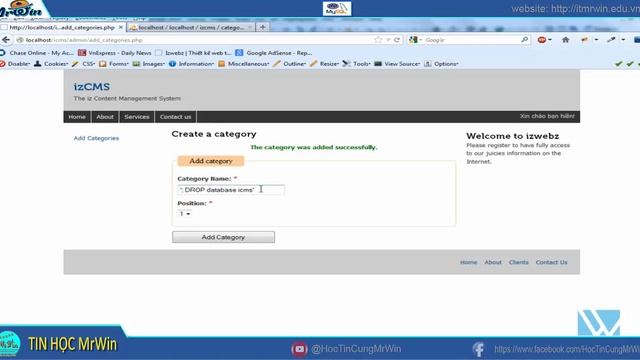This screenshot has width=640, height=360.
Task: Close the add_categories.php tab
Action: (x=120, y=27)
